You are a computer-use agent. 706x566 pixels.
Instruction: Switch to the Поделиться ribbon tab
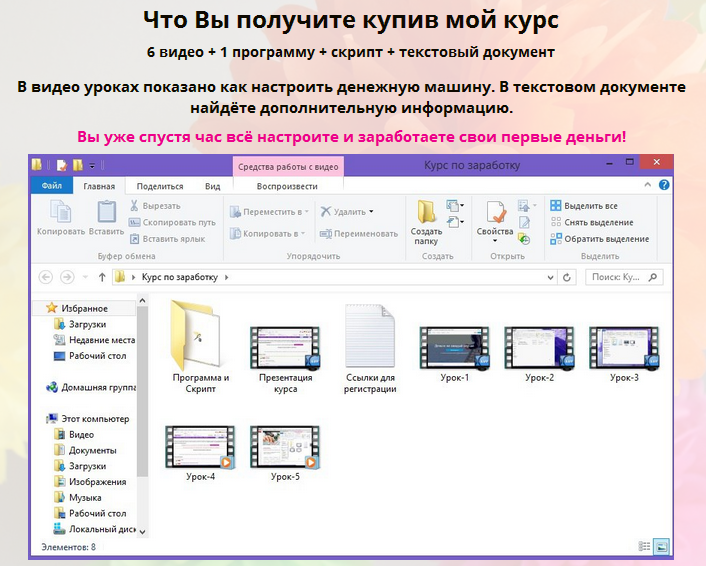point(160,186)
